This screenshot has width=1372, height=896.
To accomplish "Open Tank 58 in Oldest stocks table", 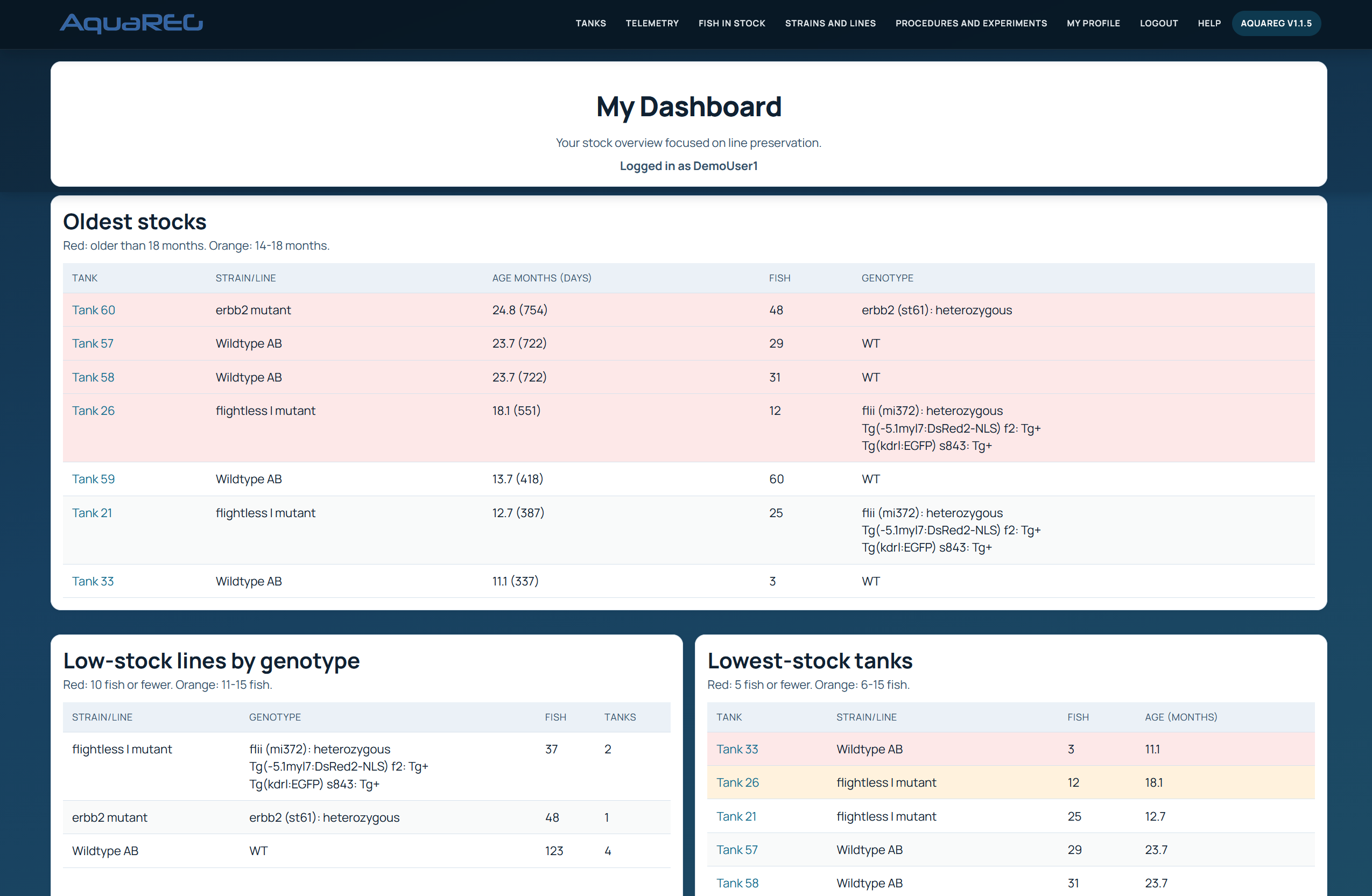I will tap(93, 377).
